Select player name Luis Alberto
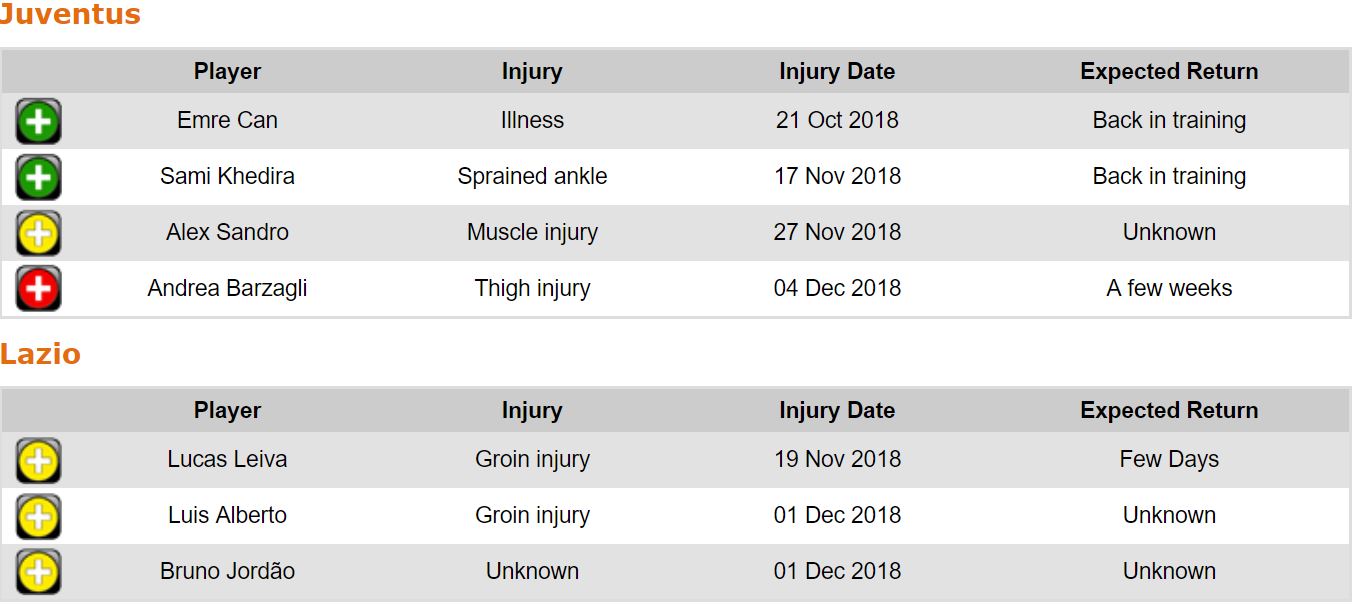The image size is (1355, 605). point(227,516)
